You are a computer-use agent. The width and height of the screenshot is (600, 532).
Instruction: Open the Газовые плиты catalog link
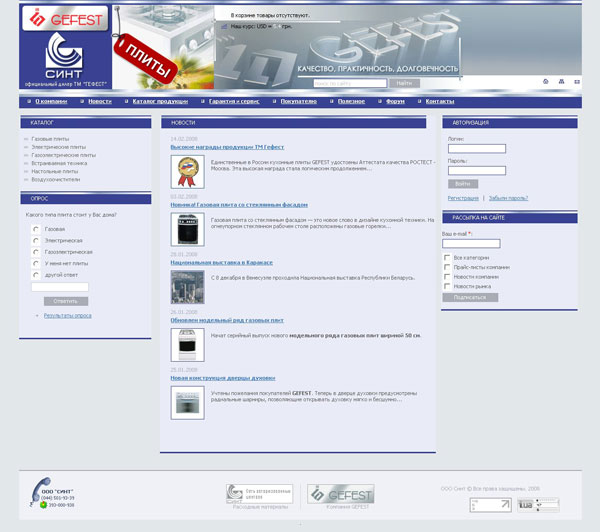[50, 139]
